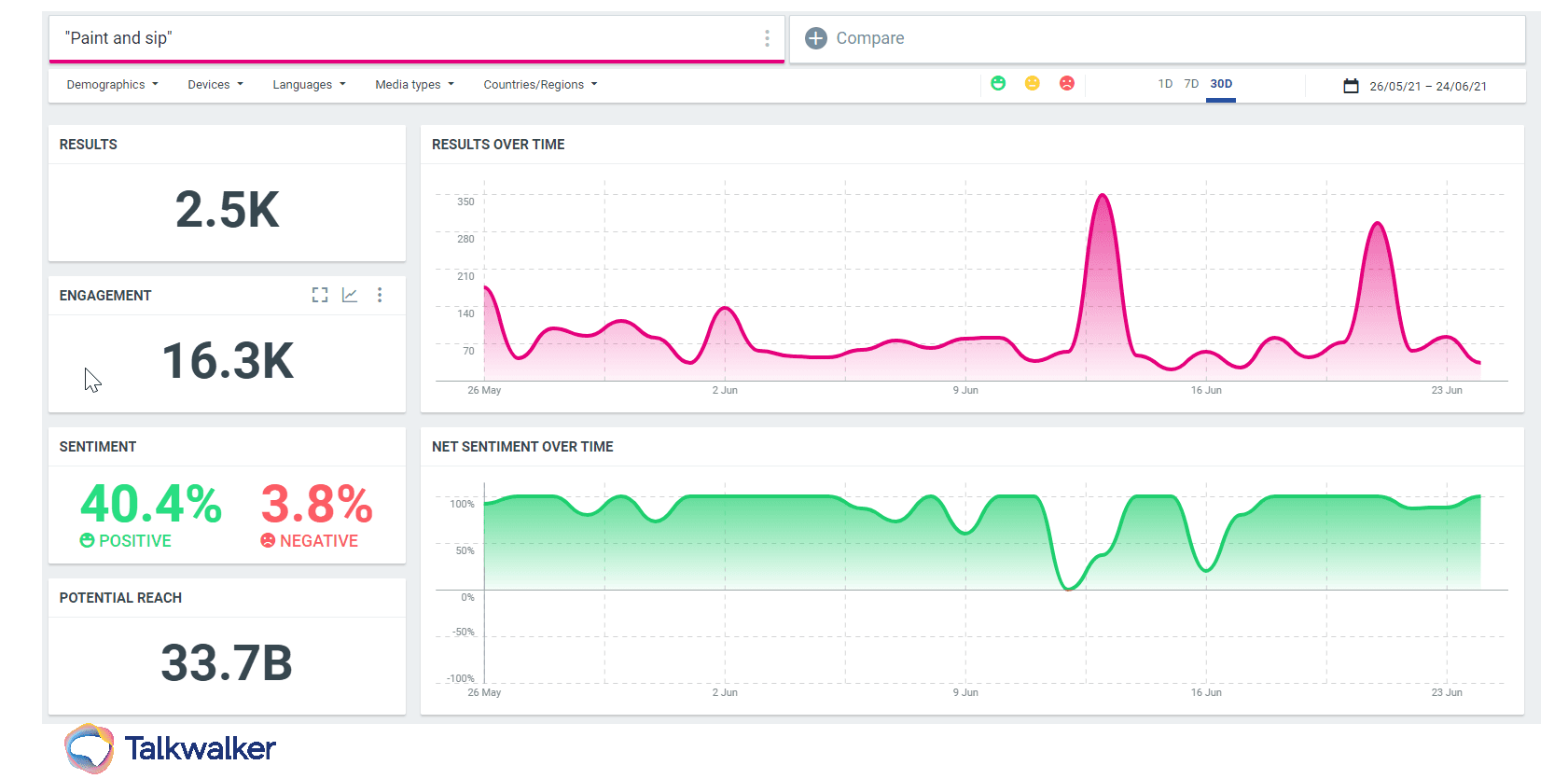Switch to the 1D time range

tap(1165, 84)
